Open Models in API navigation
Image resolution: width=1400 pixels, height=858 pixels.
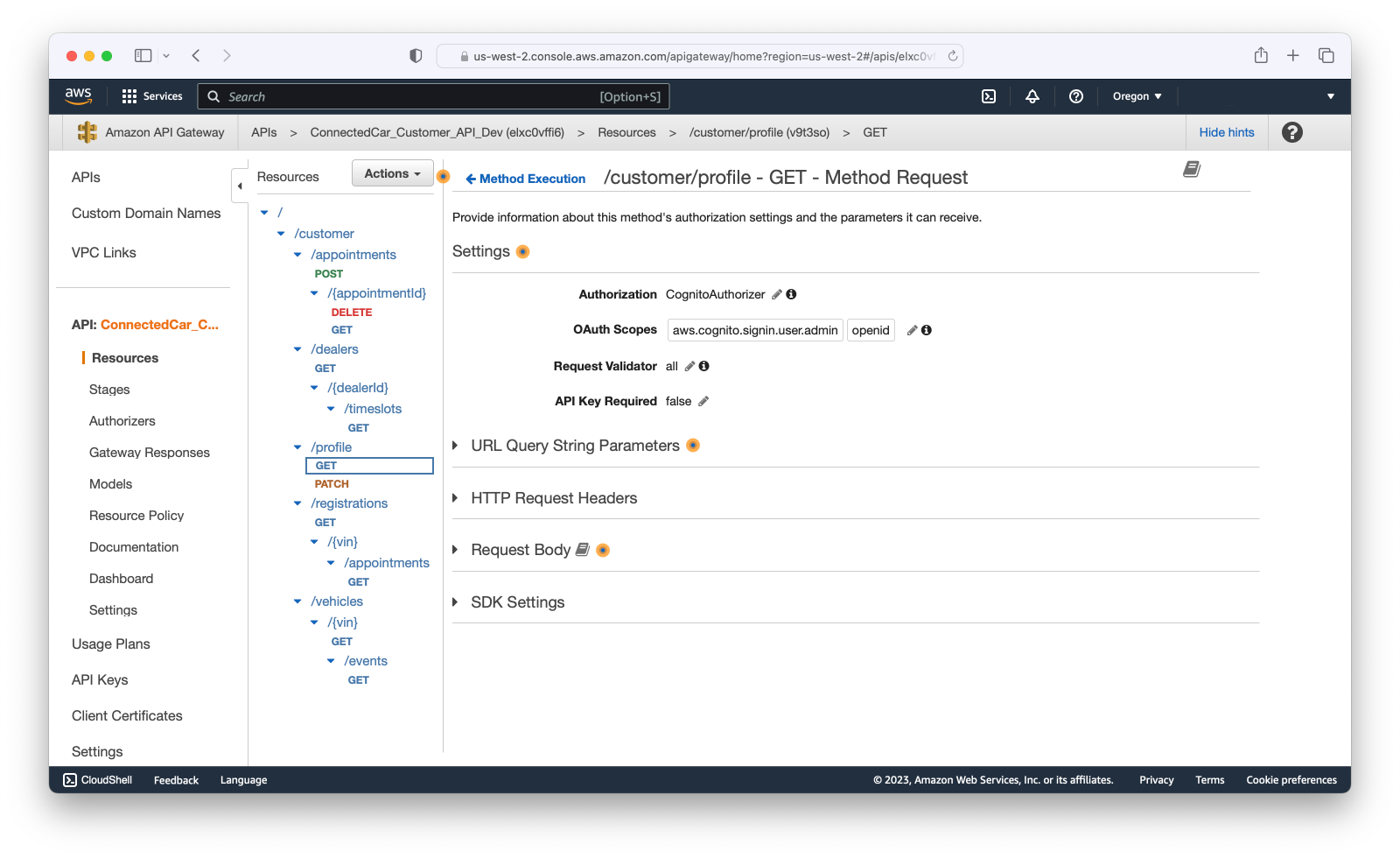tap(111, 484)
